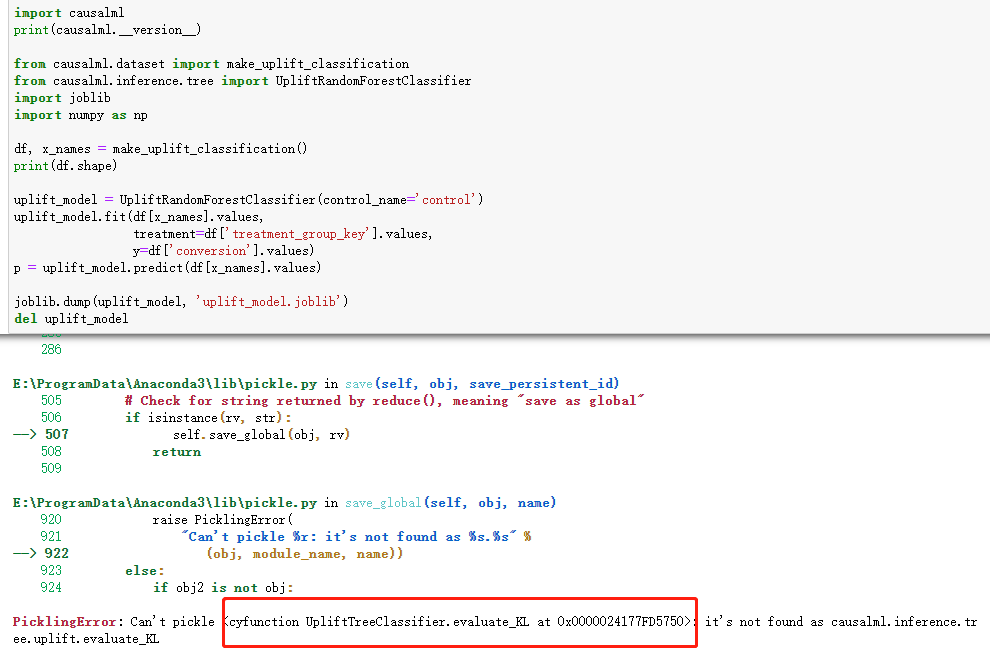The height and width of the screenshot is (653, 990).
Task: Click the arrow at line 922
Action: pos(24,553)
